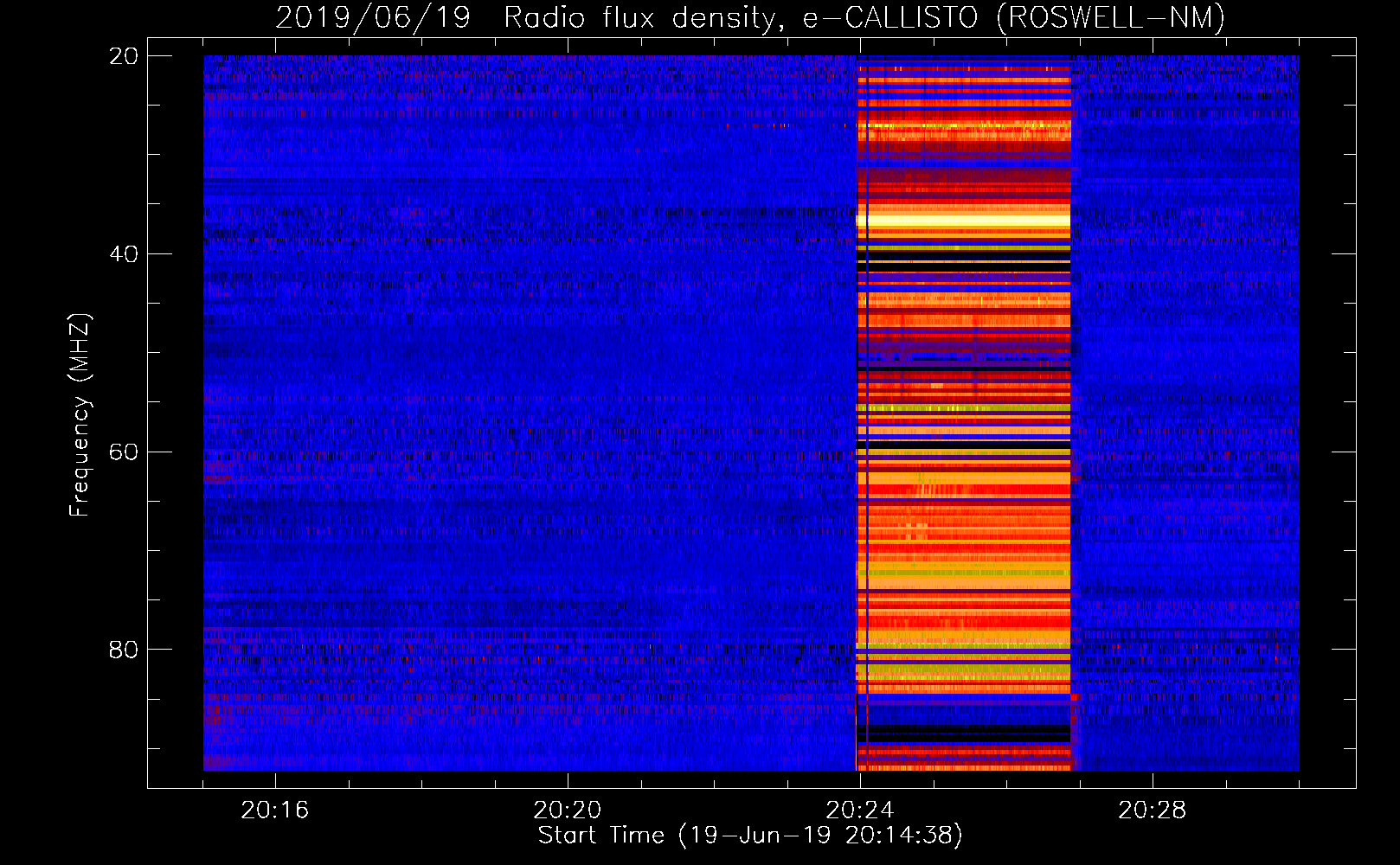This screenshot has width=1400, height=865.
Task: Click the y-axis tick label "60"
Action: click(124, 452)
